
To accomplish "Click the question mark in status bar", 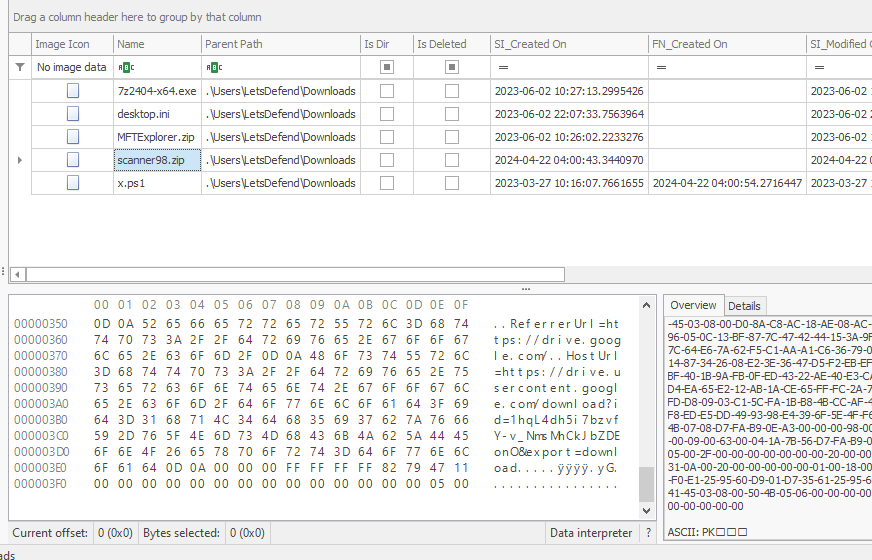I will point(648,533).
